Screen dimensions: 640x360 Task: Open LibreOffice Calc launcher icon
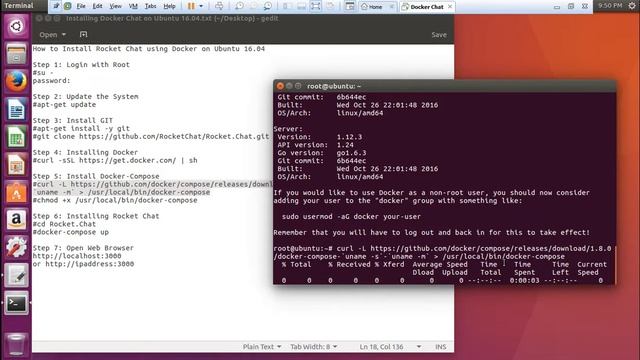point(16,137)
